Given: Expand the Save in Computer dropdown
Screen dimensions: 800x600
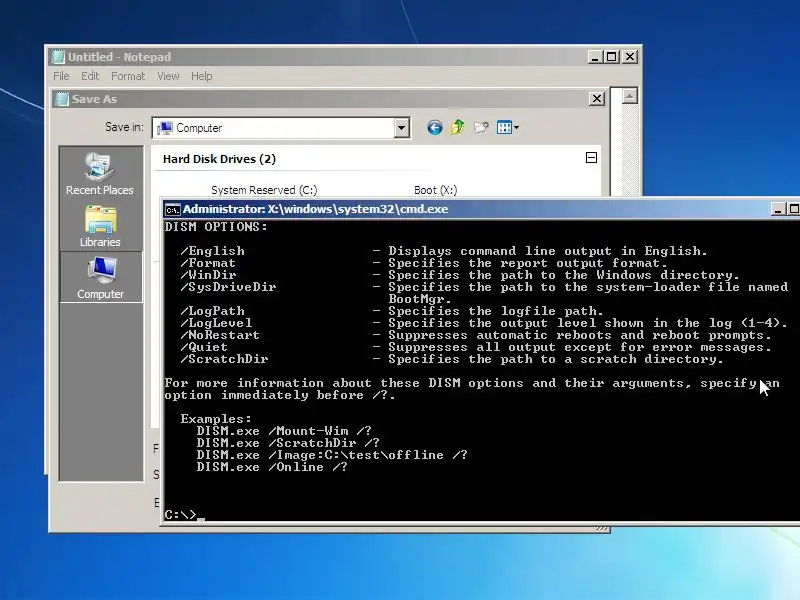Looking at the screenshot, I should point(402,128).
